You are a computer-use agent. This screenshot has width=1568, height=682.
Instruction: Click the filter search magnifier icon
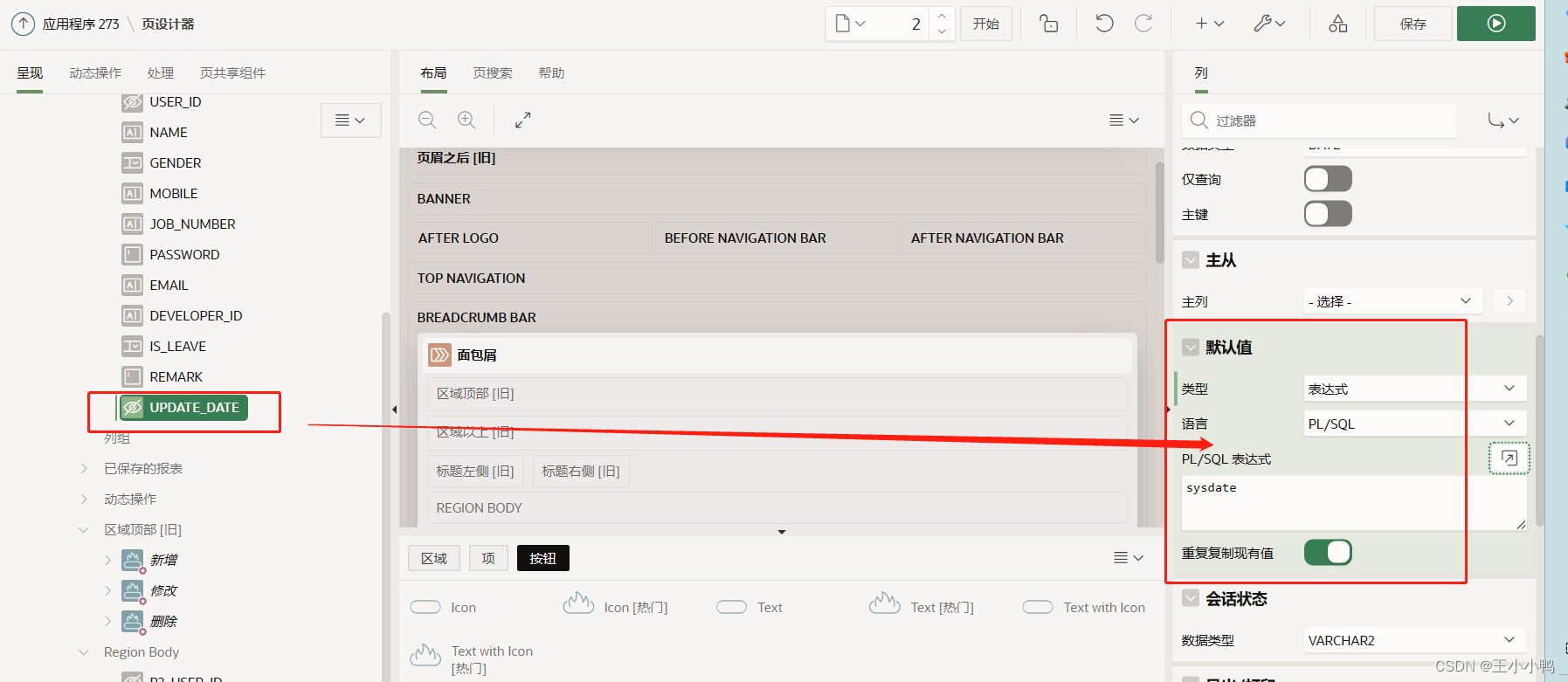pyautogui.click(x=1199, y=121)
